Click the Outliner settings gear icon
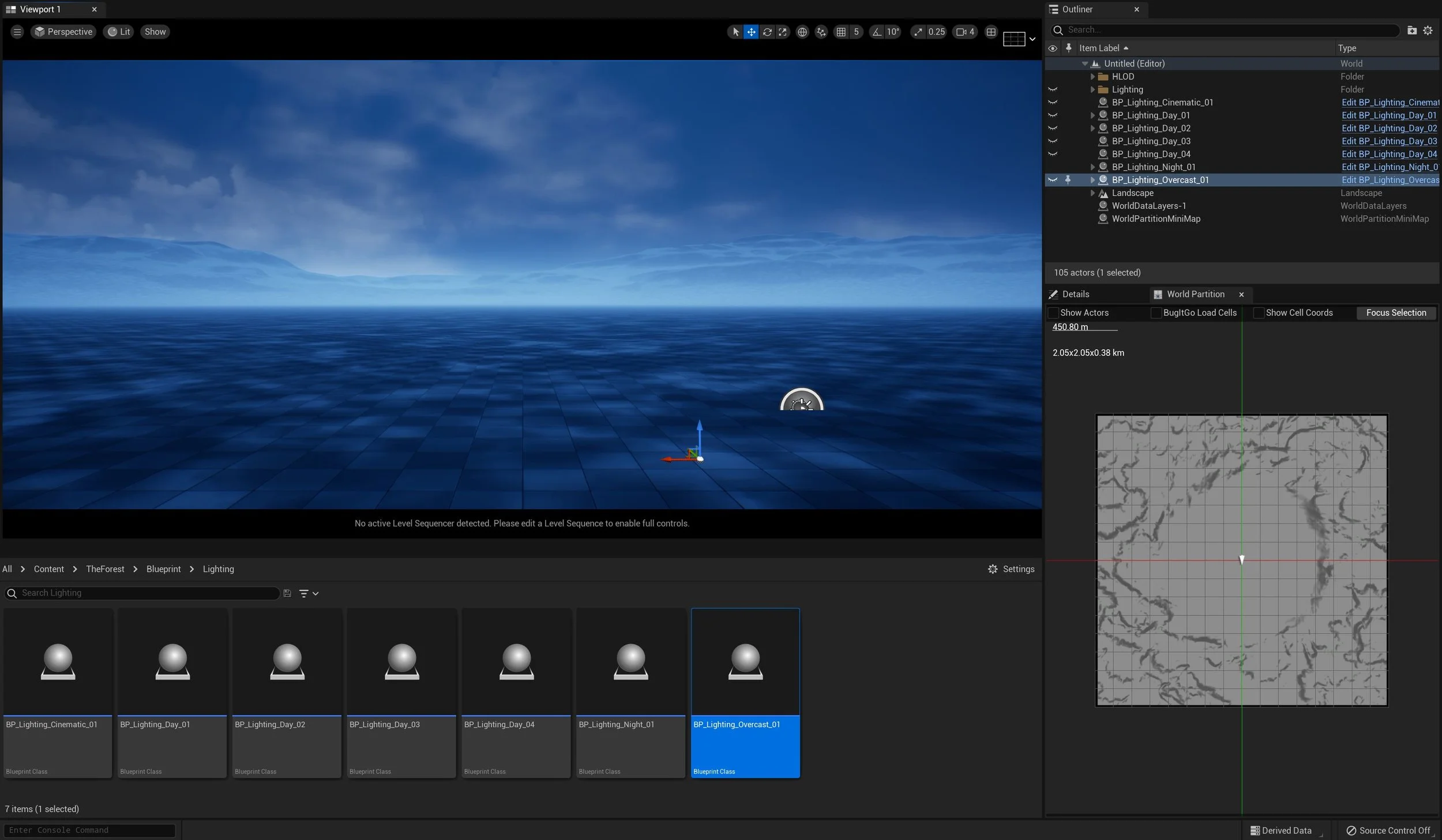Viewport: 1442px width, 840px height. click(x=1428, y=31)
